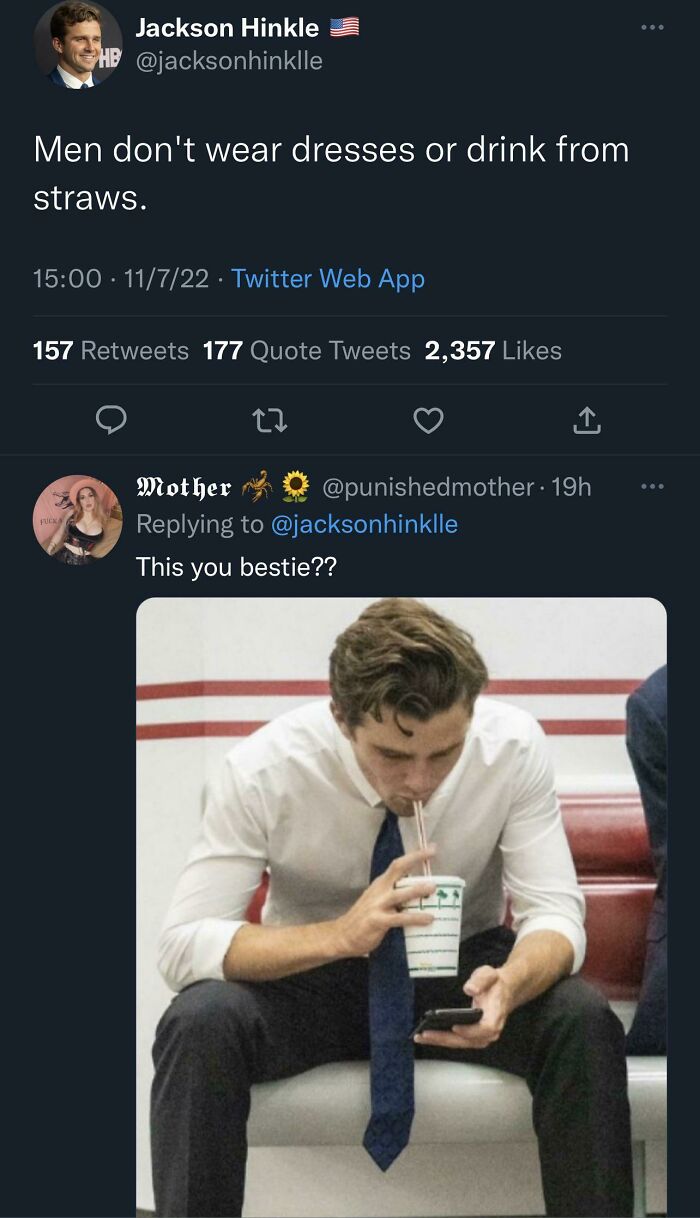Reply to Jackson Hinkle's tweet

coord(110,421)
